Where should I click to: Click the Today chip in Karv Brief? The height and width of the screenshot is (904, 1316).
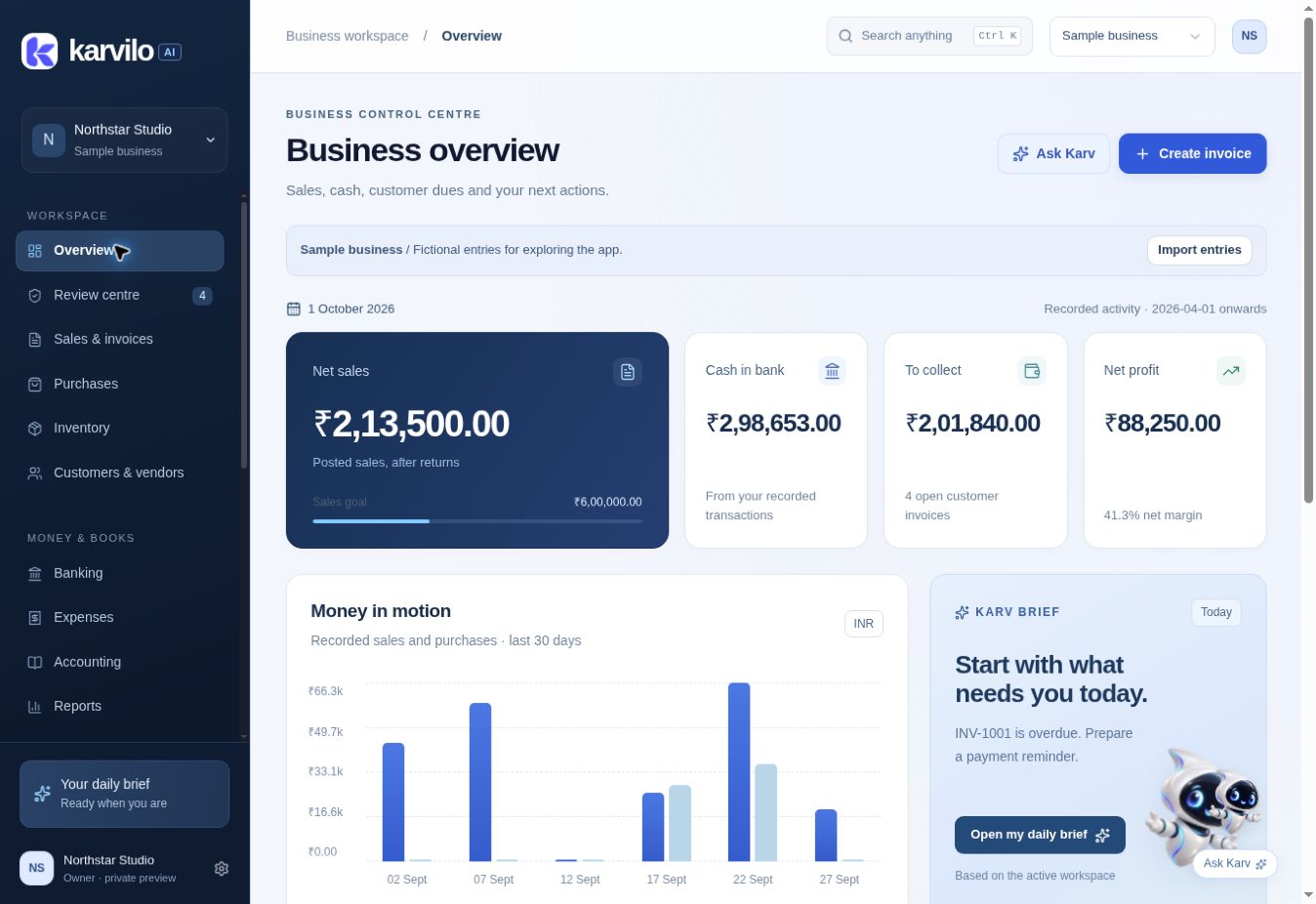[1216, 612]
